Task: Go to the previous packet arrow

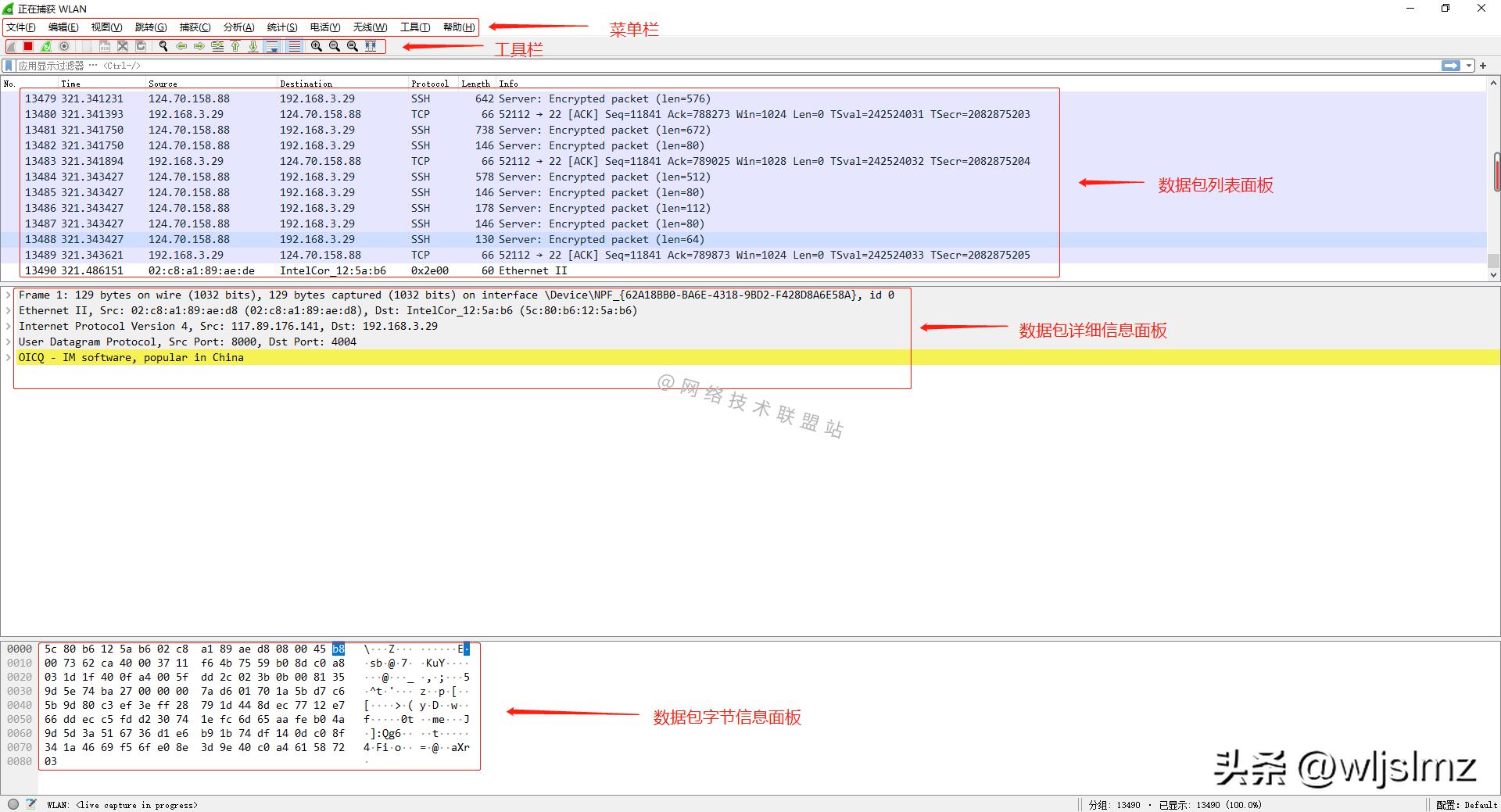Action: pos(181,47)
